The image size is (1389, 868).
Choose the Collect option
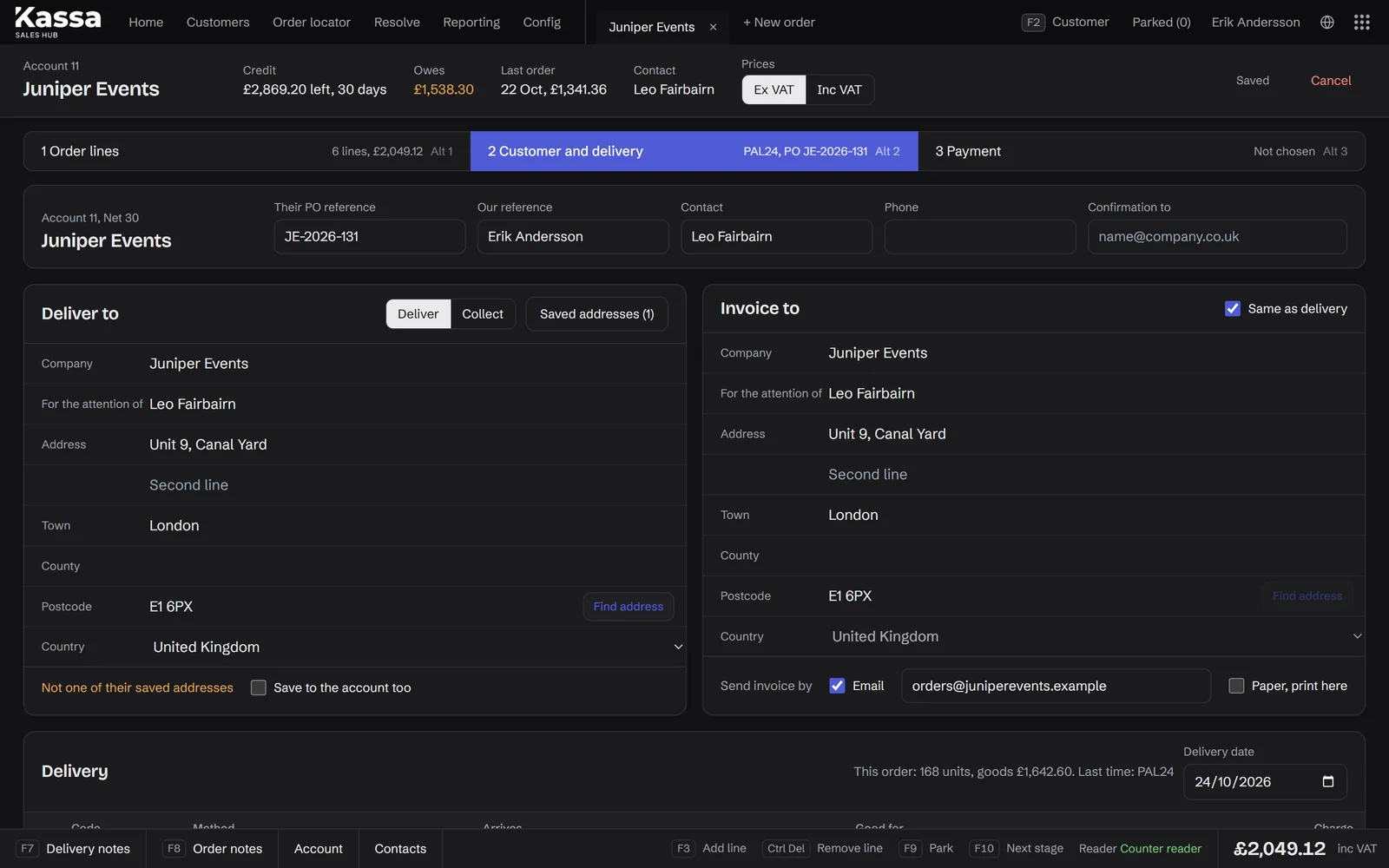click(483, 314)
